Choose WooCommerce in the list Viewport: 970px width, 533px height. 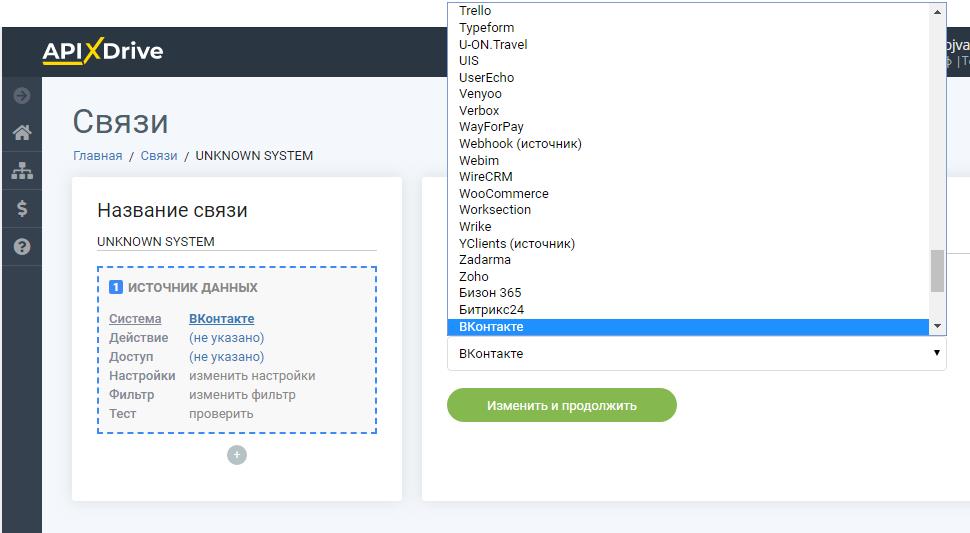coord(688,194)
